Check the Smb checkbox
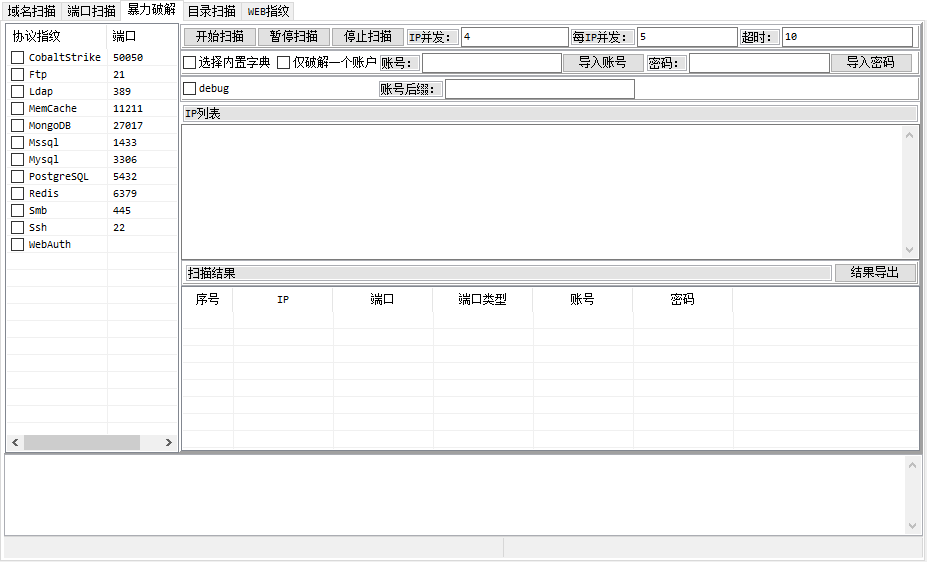 [x=18, y=210]
